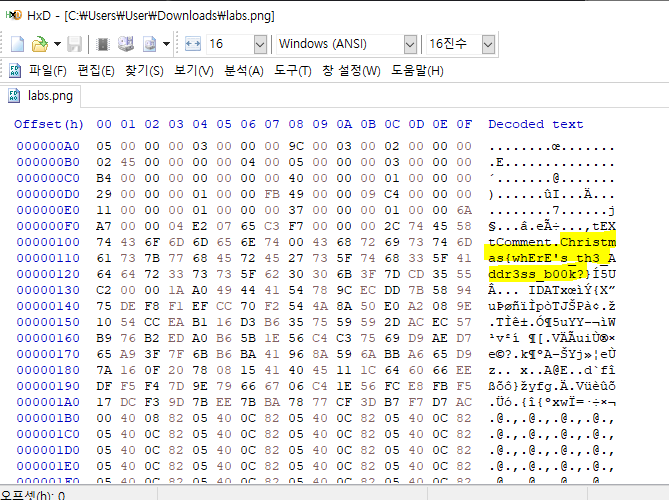The image size is (669, 500).
Task: Click the 오프셋(h): 0 status bar entry
Action: point(33,495)
